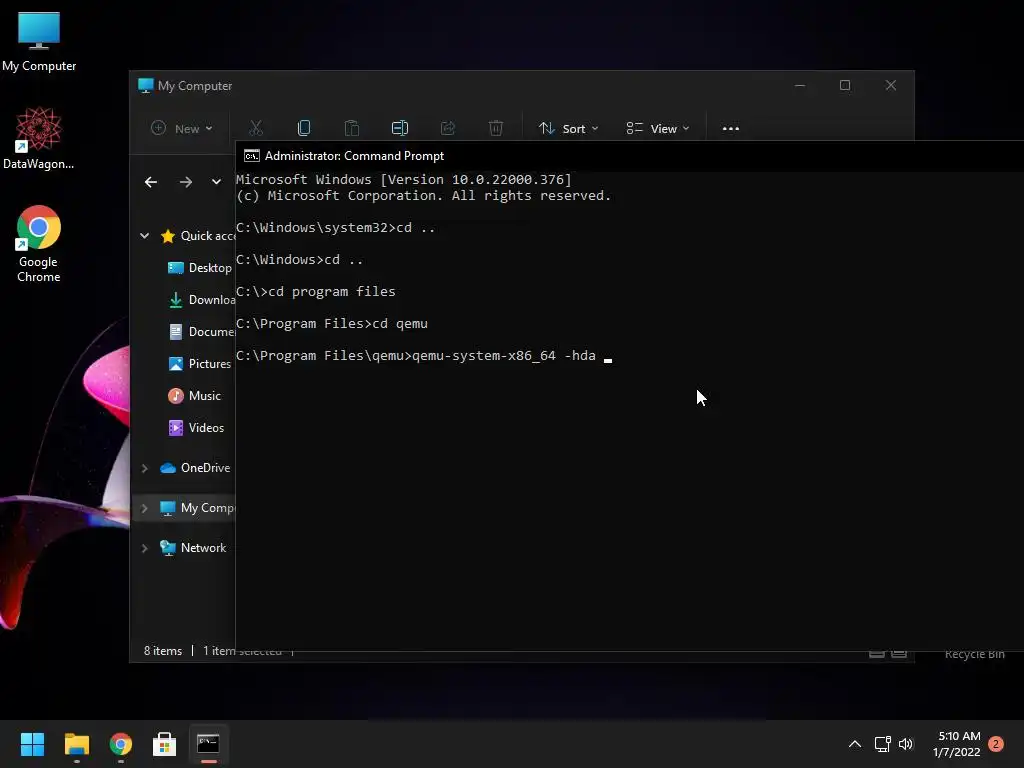This screenshot has width=1024, height=768.
Task: Click the Rename icon in Explorer toolbar
Action: [x=400, y=128]
